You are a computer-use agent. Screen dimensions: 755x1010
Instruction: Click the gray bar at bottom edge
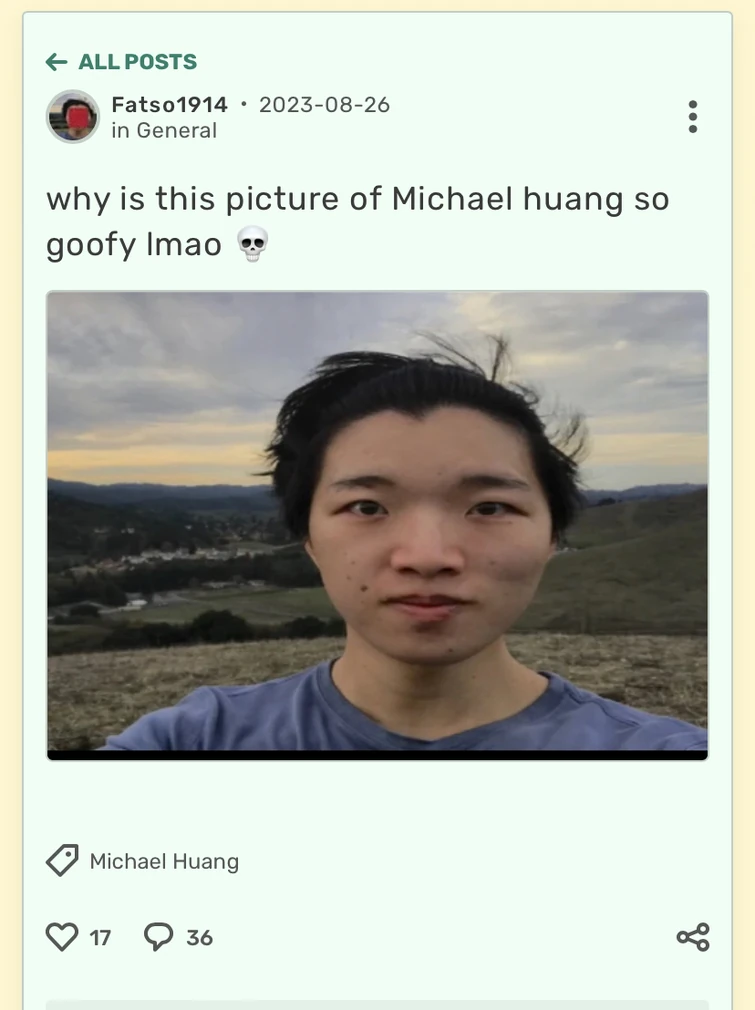(x=378, y=1005)
